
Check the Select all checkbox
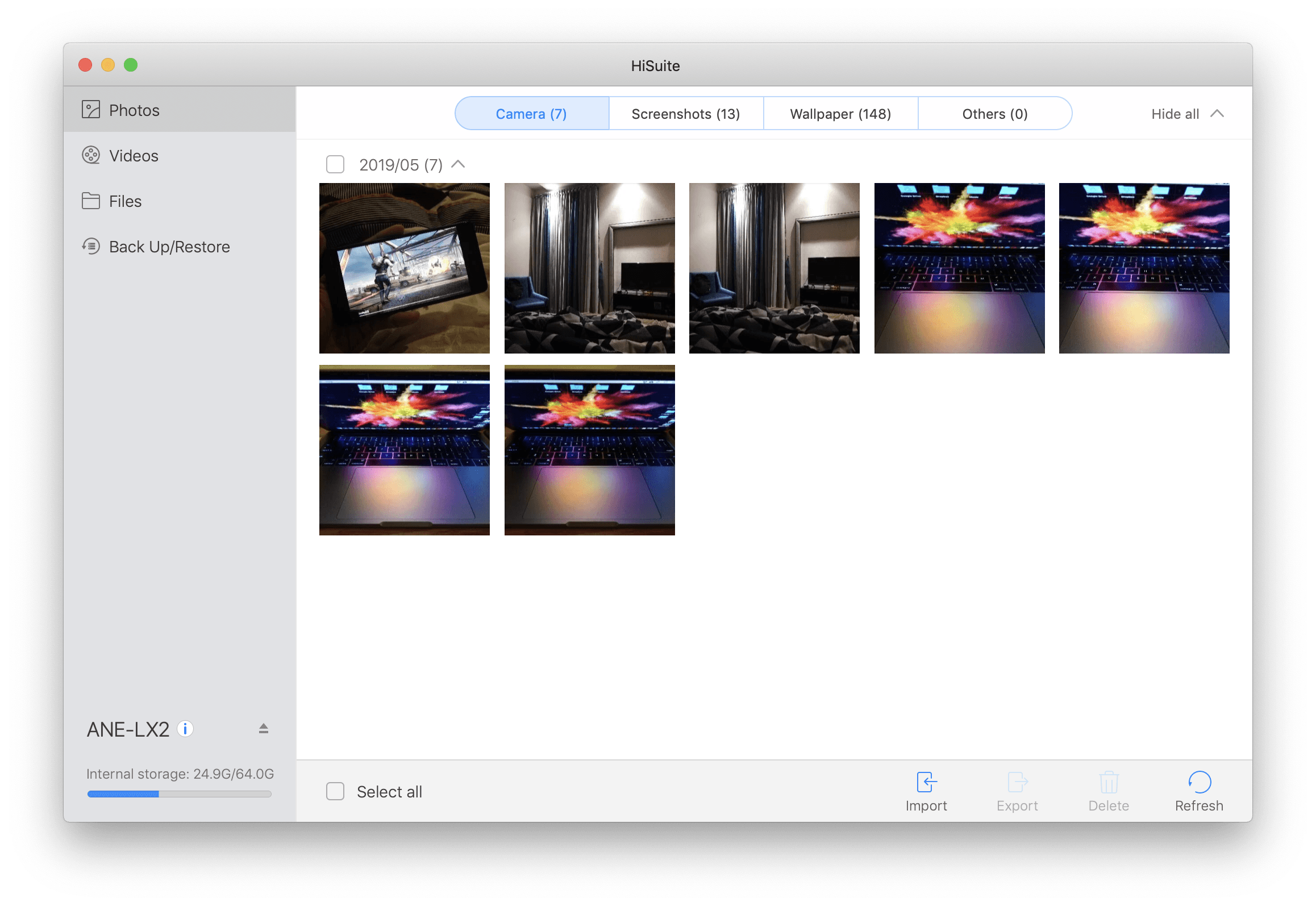[x=335, y=791]
